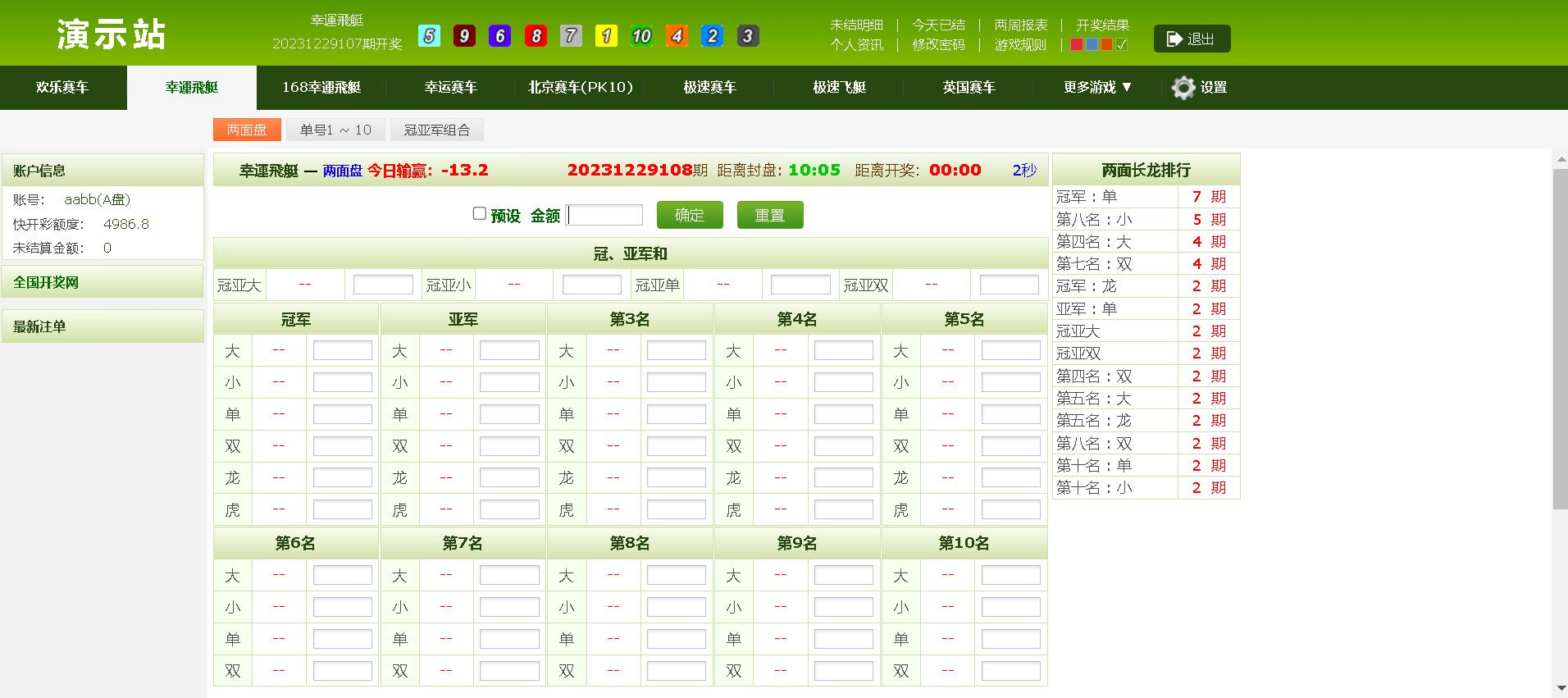Expand the 全国开奖网 panel header
Screen dimensions: 1568x698
(x=103, y=282)
